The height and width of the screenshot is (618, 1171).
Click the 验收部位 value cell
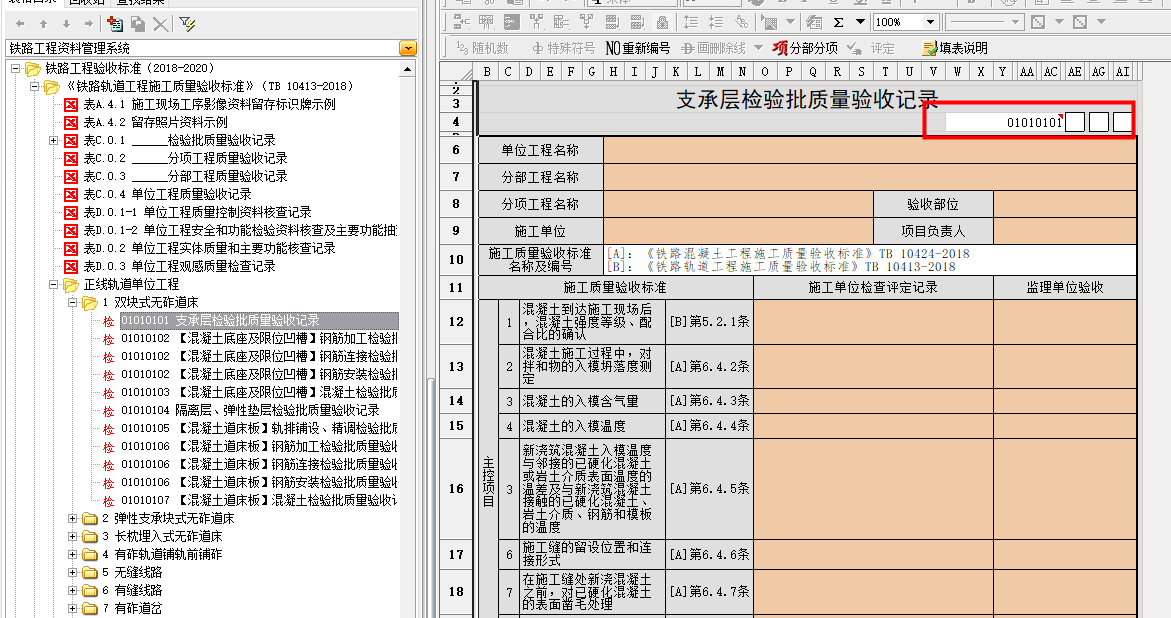tap(1065, 204)
